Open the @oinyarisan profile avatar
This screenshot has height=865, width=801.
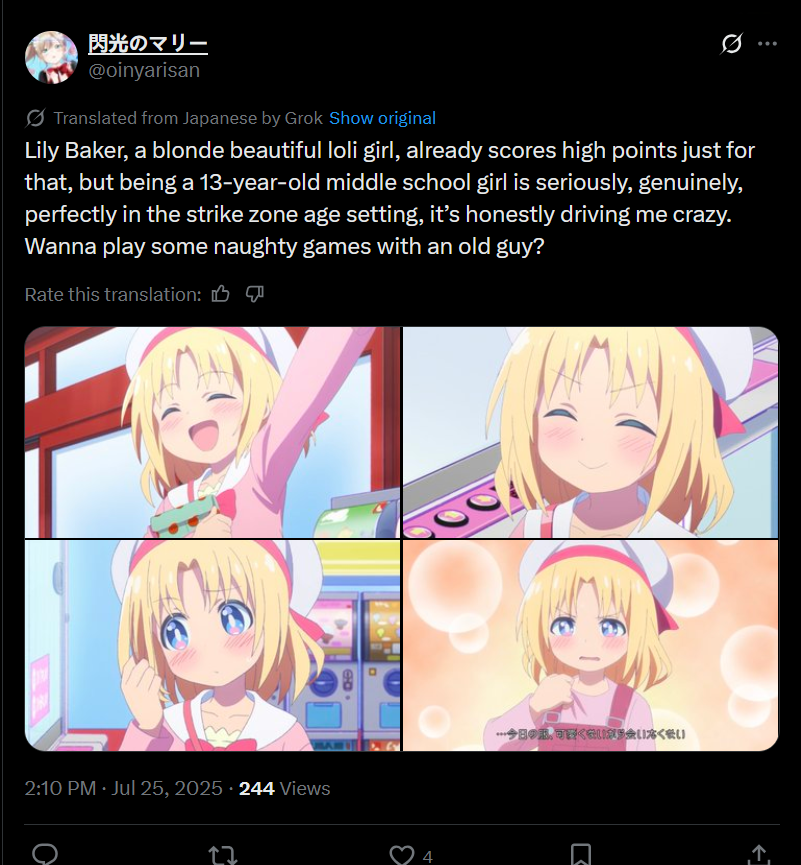click(51, 57)
